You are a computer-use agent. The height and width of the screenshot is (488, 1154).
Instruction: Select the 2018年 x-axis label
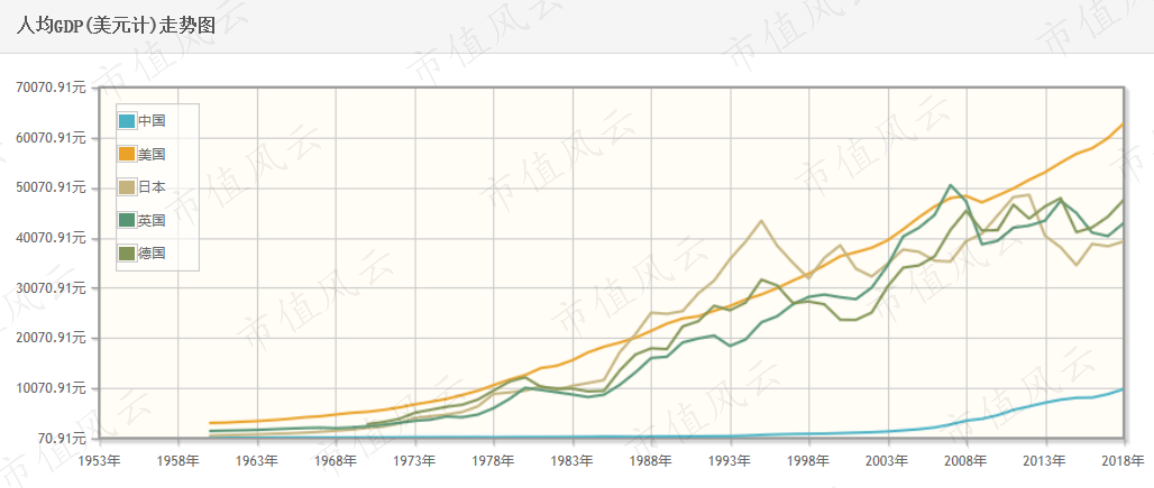point(1125,461)
